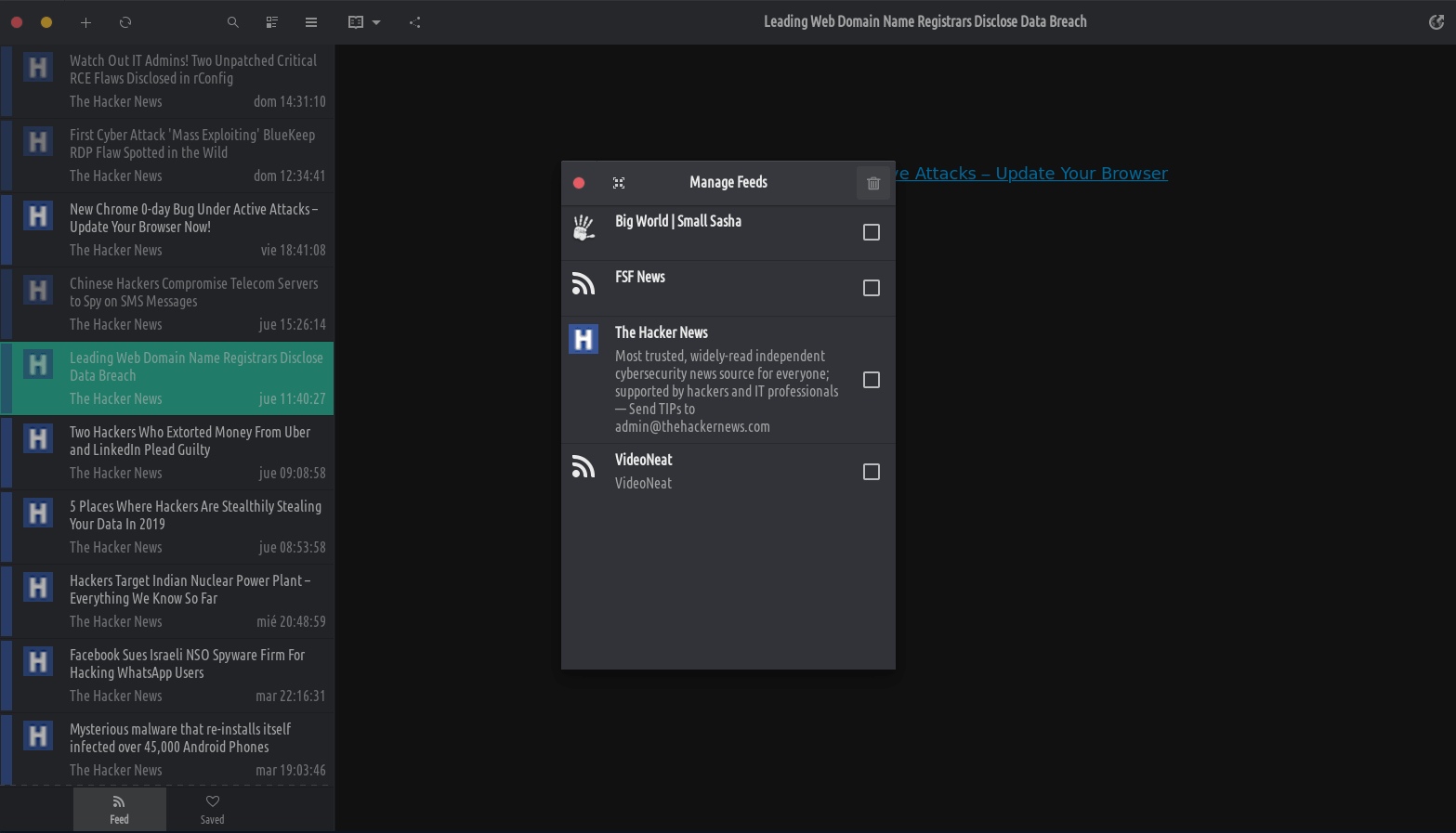Open the search magnifier in toolbar
The height and width of the screenshot is (833, 1456).
(x=233, y=22)
